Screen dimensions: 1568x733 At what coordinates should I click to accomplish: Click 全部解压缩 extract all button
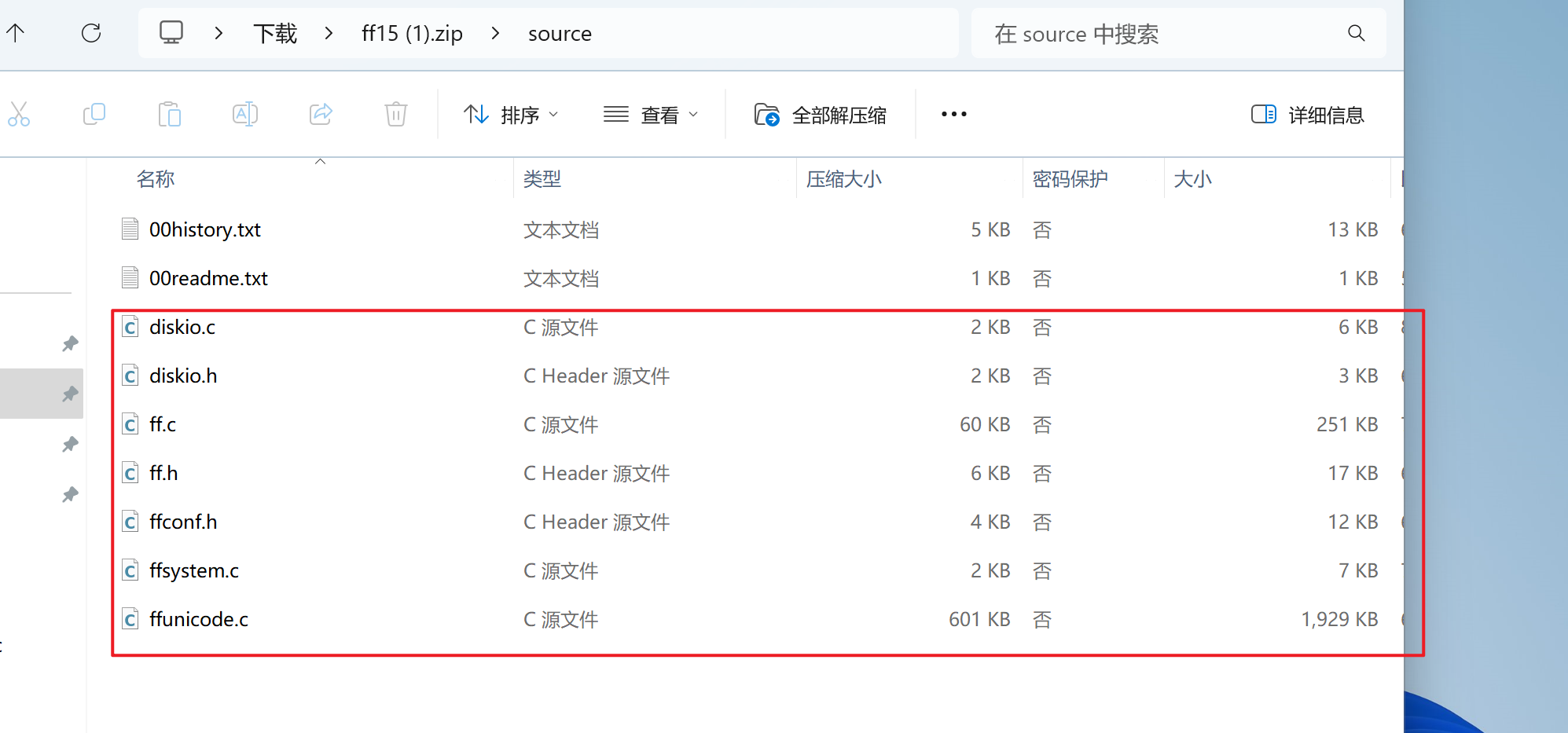click(821, 115)
